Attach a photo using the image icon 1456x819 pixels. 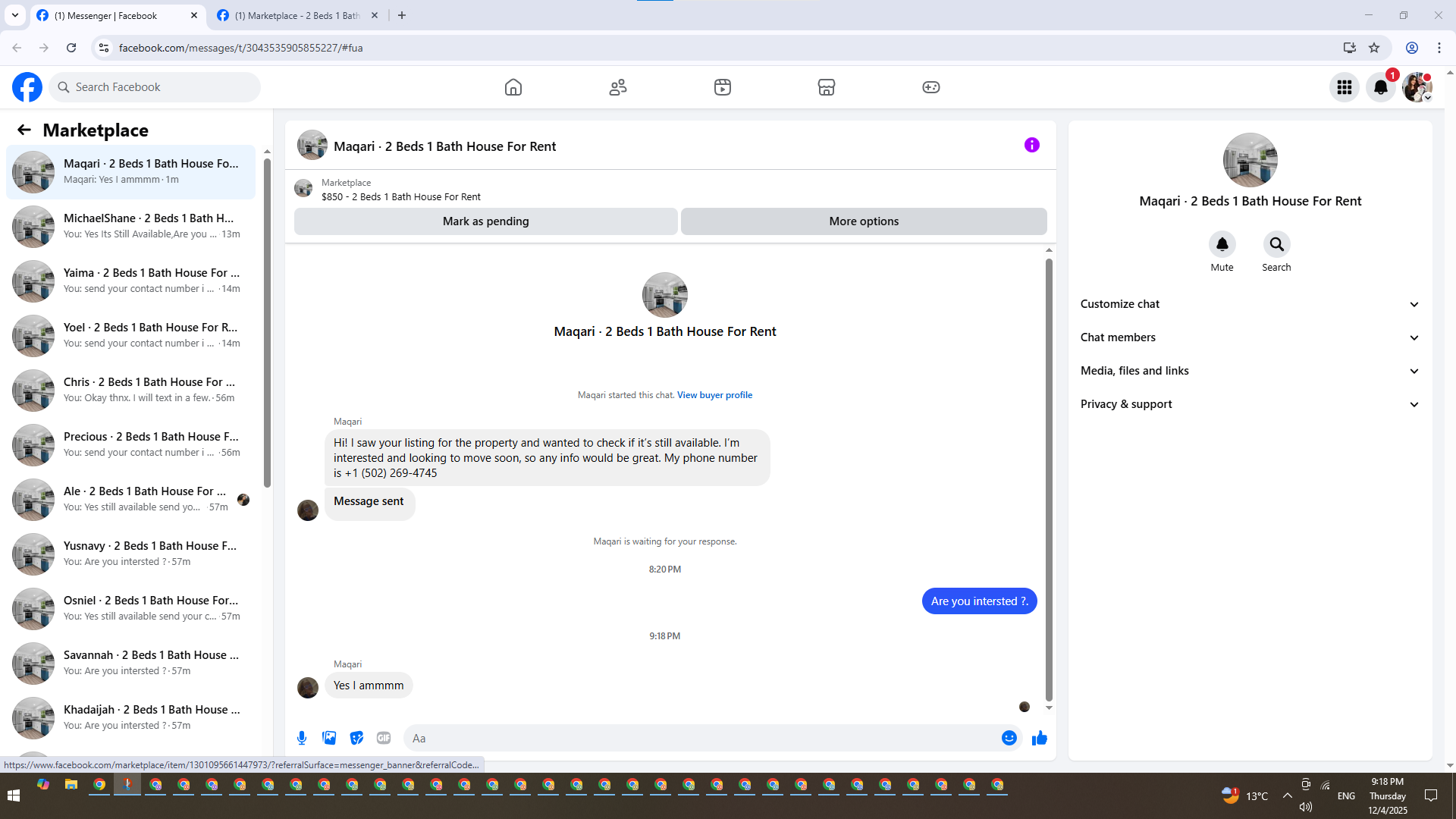(x=329, y=738)
